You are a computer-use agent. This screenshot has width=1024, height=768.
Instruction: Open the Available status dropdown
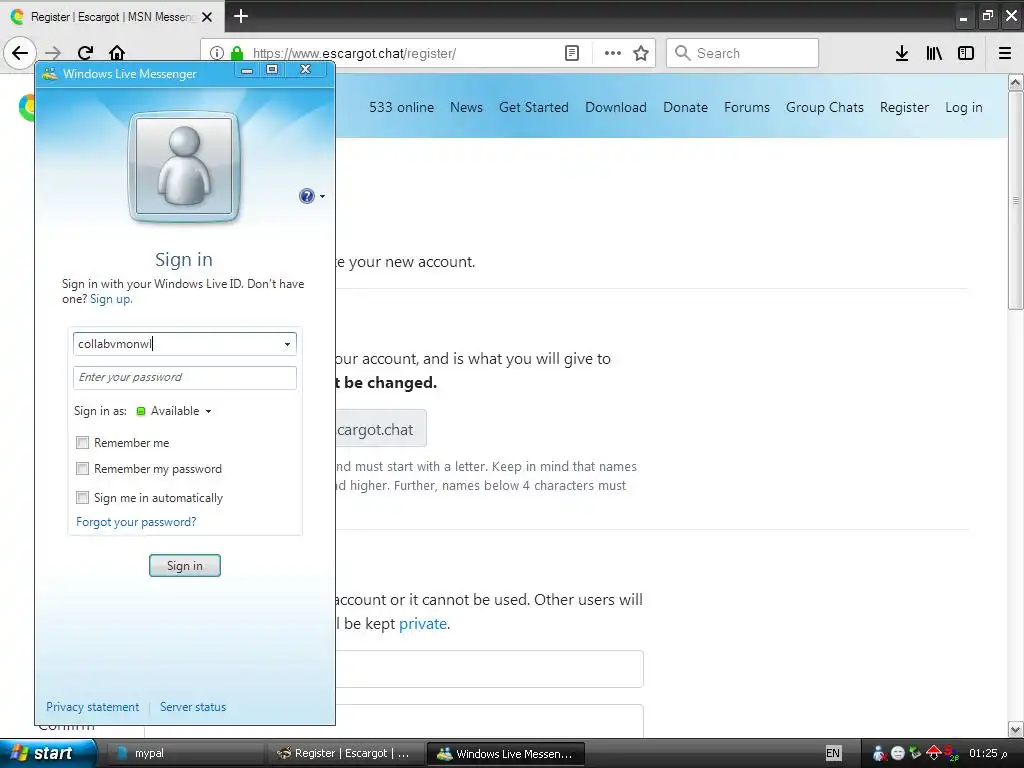[174, 411]
